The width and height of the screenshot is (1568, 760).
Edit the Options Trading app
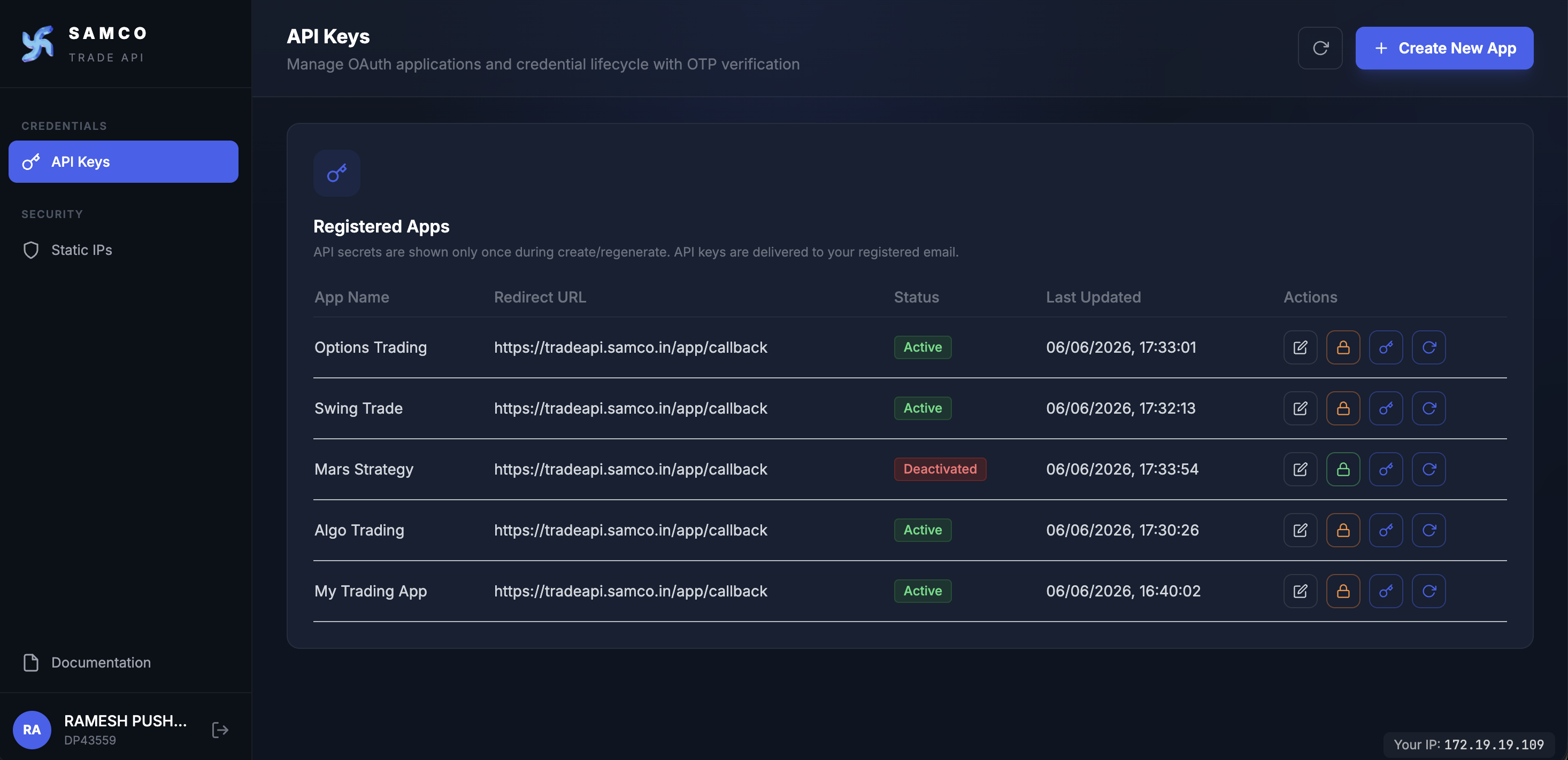click(1300, 347)
